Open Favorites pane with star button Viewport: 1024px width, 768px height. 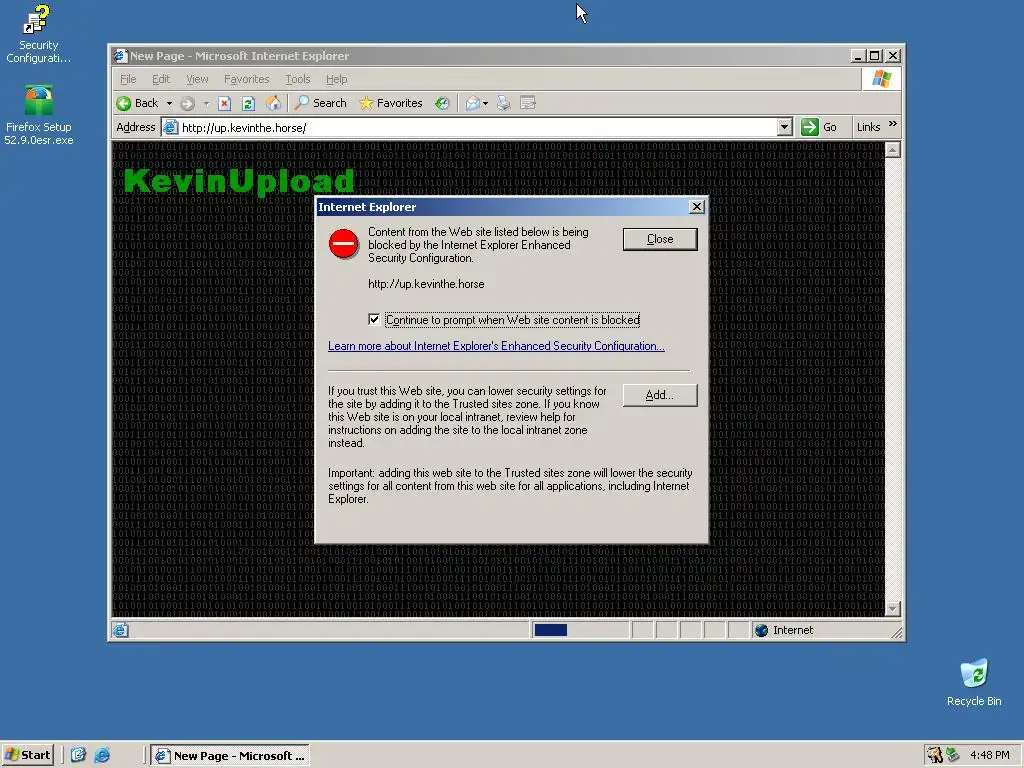(x=391, y=103)
